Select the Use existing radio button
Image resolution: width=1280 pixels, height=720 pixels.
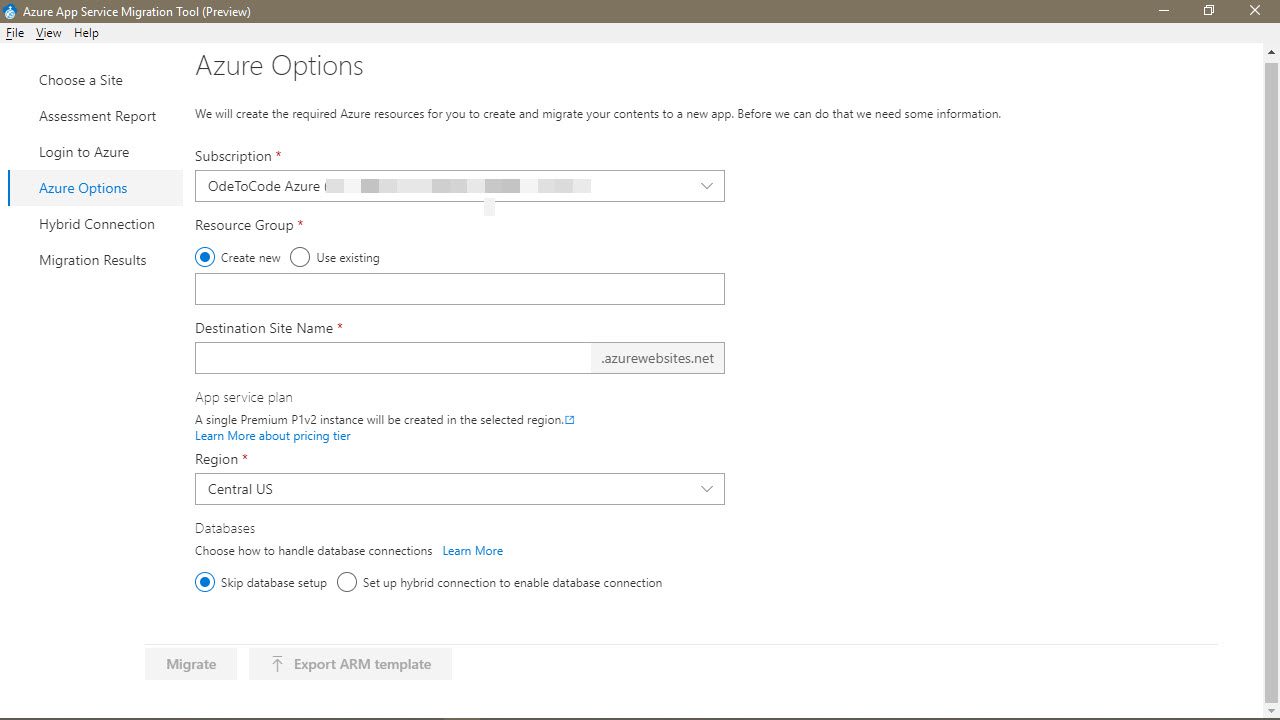(300, 257)
